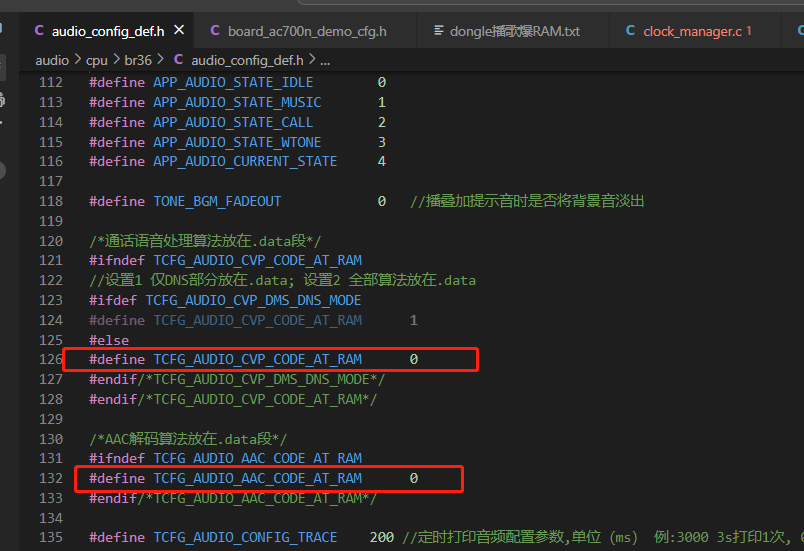
Task: Click the AAC解码算法 comment on line 130
Action: (x=188, y=439)
